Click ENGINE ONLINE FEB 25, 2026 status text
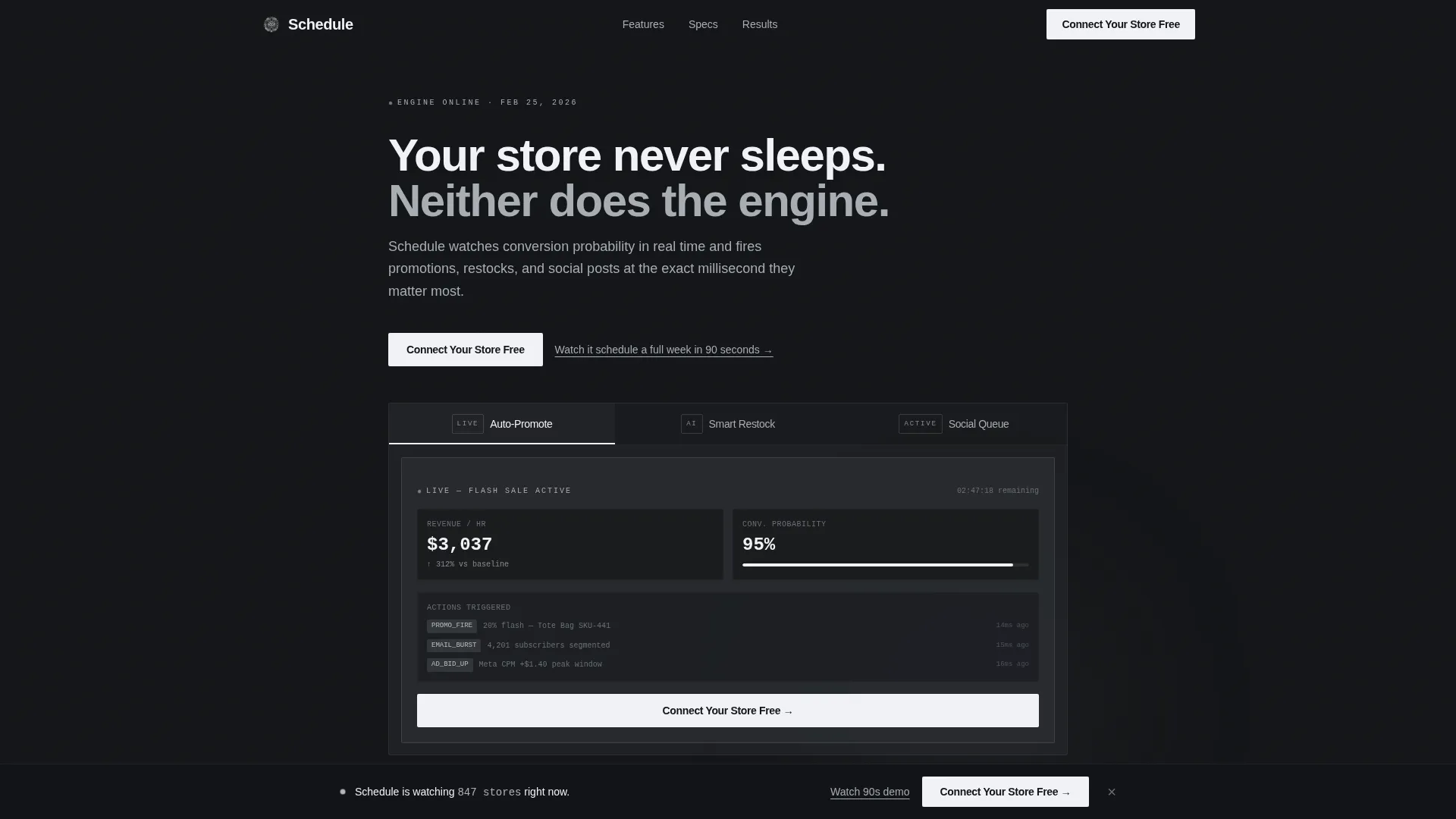Image resolution: width=1456 pixels, height=819 pixels. [487, 102]
